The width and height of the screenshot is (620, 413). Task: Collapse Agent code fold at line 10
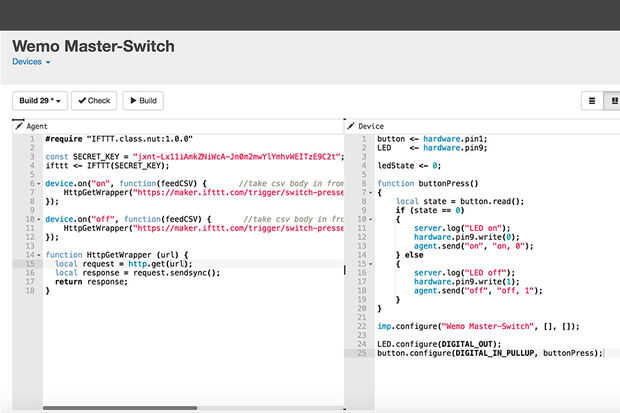pyautogui.click(x=39, y=219)
